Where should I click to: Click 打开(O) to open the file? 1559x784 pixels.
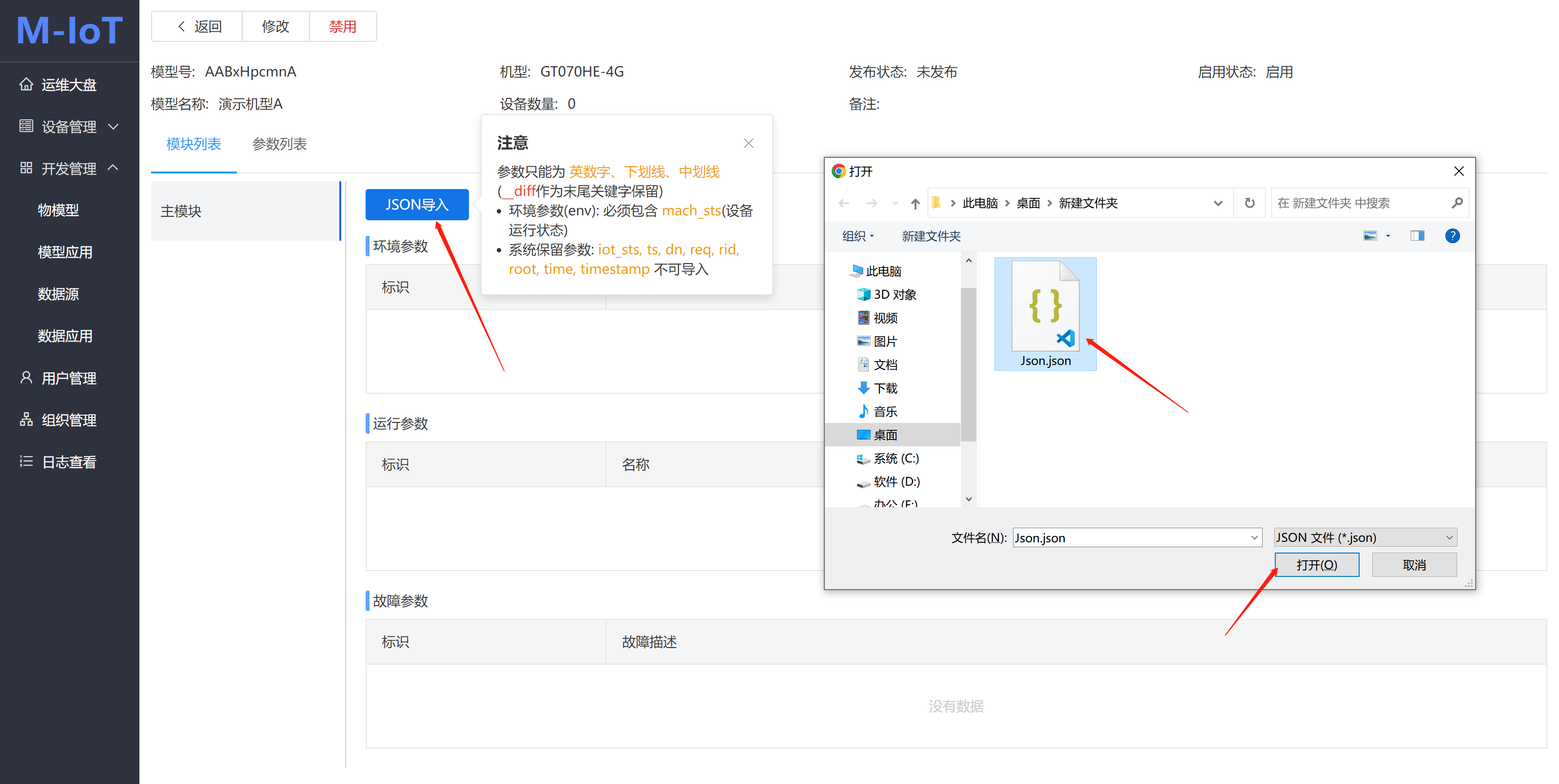point(1317,565)
